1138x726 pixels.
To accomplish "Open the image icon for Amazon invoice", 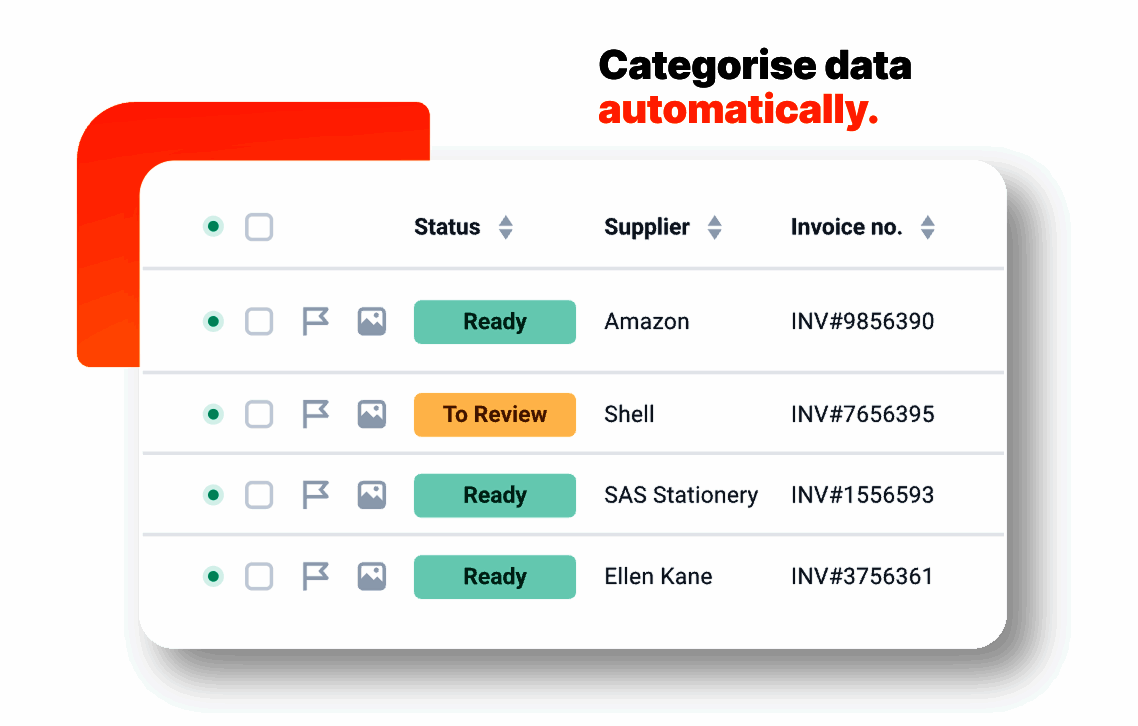I will point(372,321).
